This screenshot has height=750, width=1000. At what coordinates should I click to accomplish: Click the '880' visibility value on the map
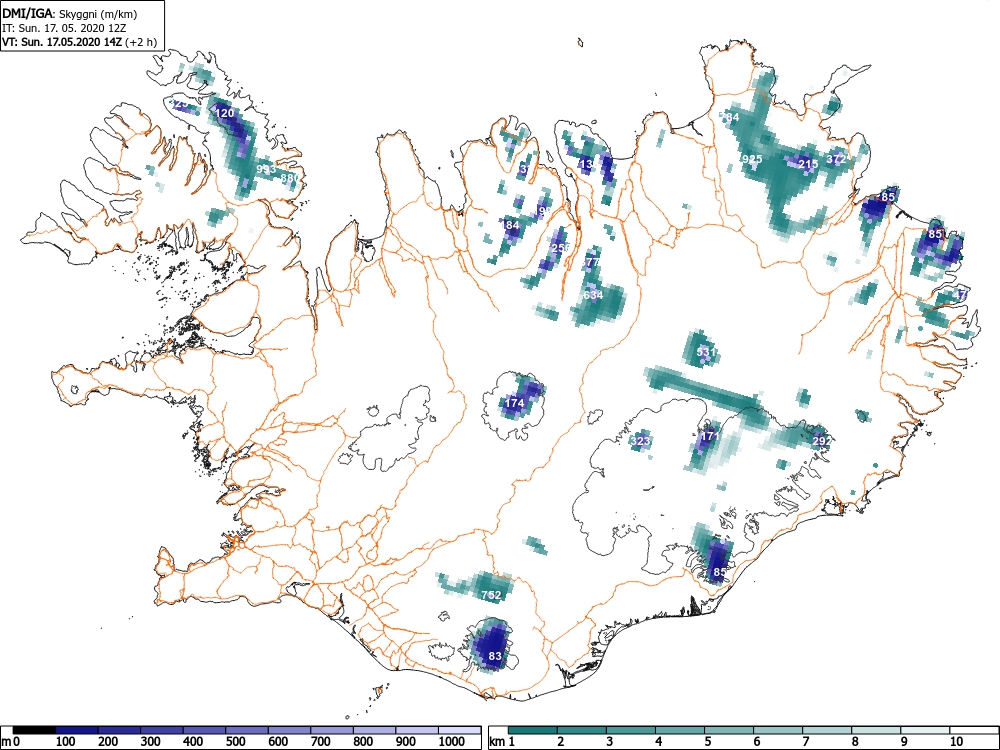[289, 178]
